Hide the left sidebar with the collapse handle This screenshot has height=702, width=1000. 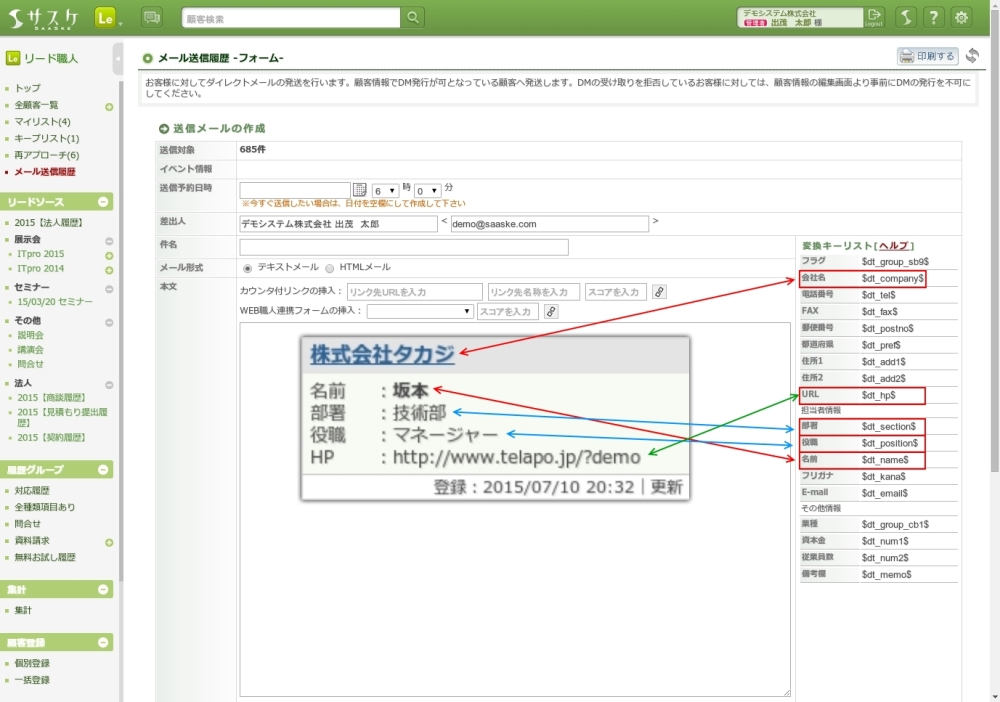pos(117,59)
